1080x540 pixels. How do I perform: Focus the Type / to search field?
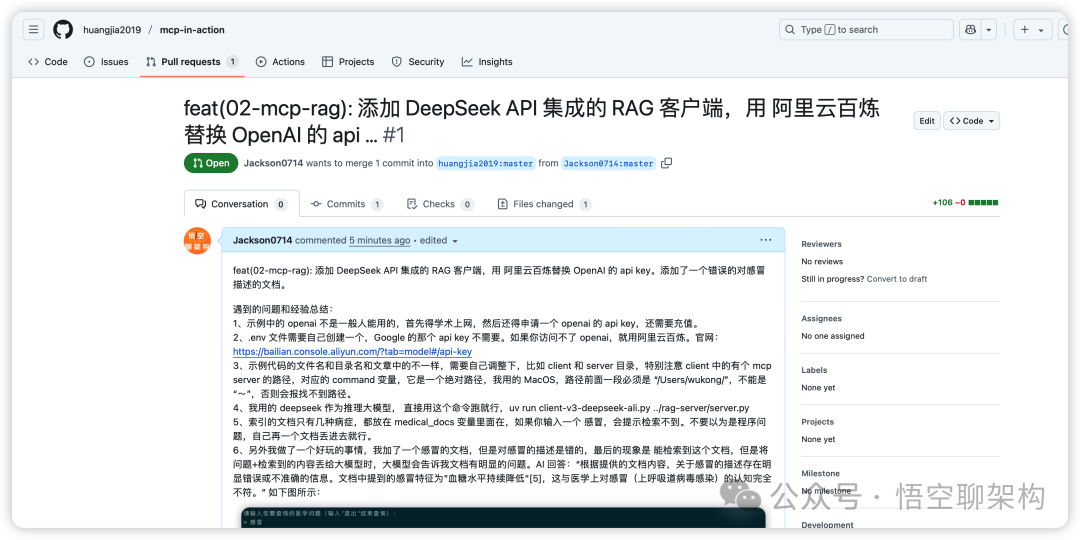pyautogui.click(x=866, y=30)
